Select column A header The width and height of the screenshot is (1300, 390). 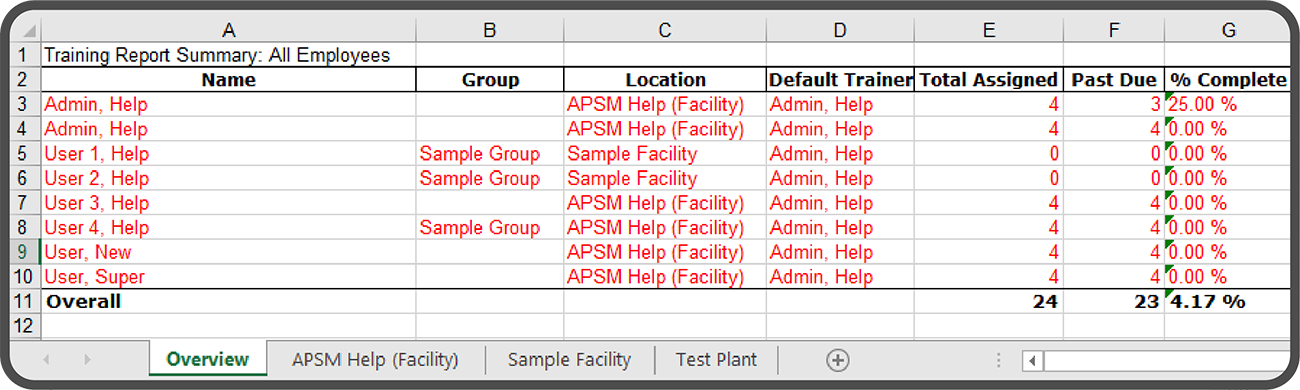click(x=228, y=31)
